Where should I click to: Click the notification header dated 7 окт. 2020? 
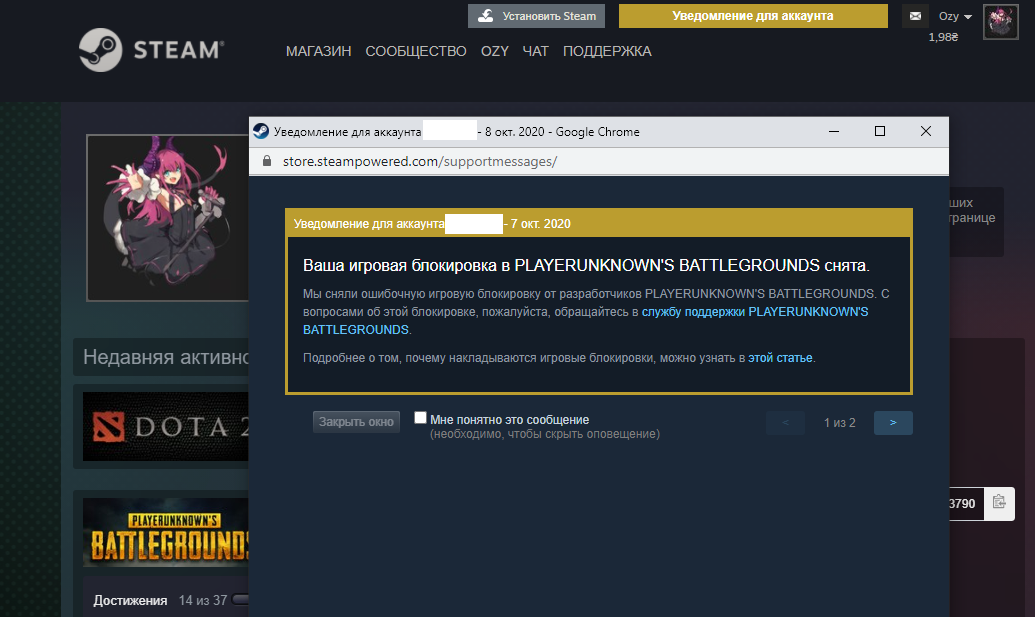[x=599, y=224]
